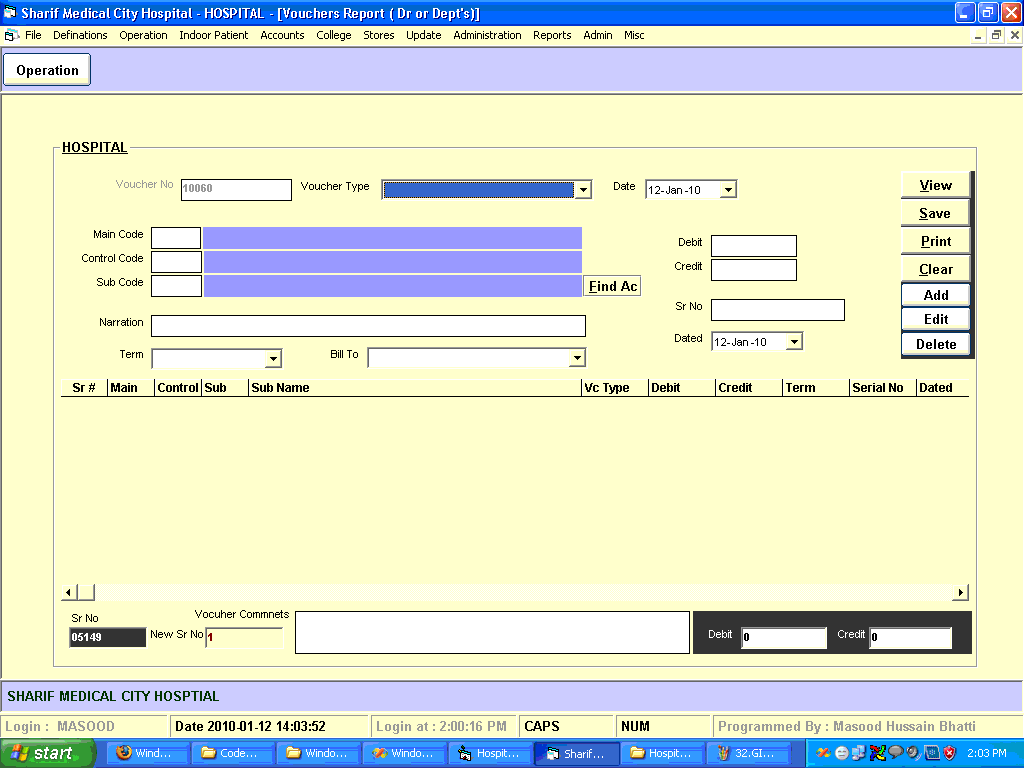Click the grid scrollbar right arrow
This screenshot has height=768, width=1024.
(x=960, y=593)
